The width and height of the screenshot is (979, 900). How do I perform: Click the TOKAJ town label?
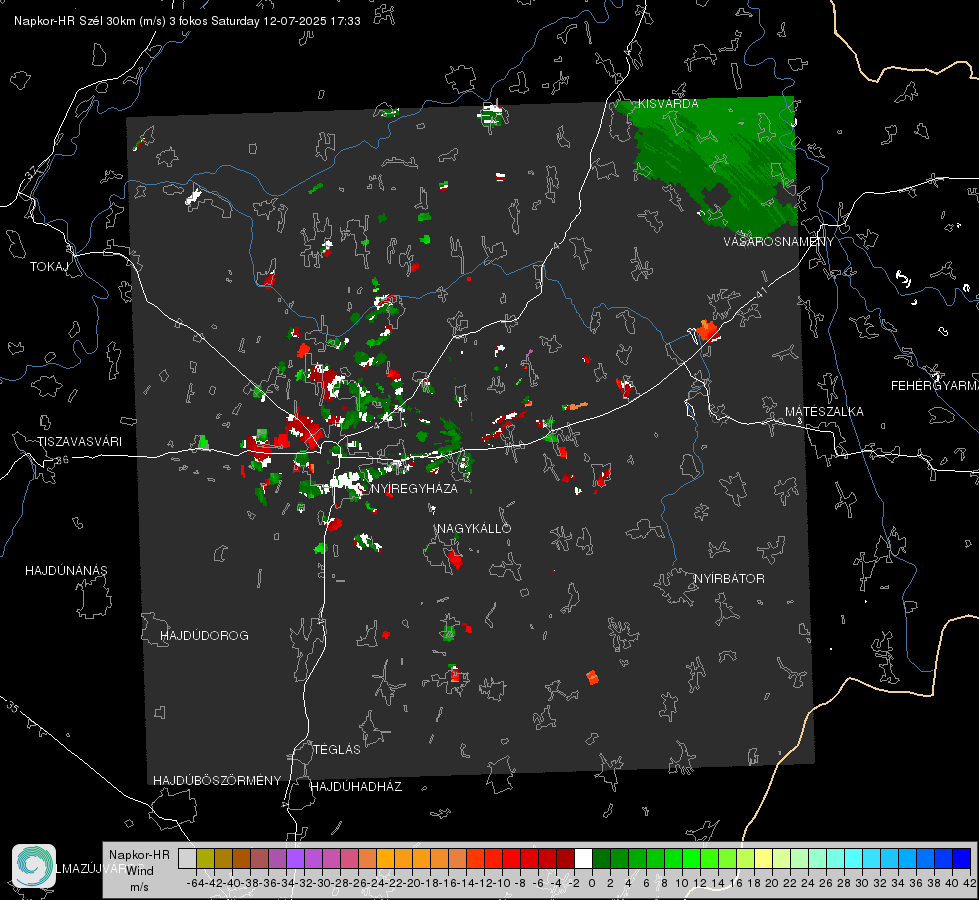[x=49, y=267]
